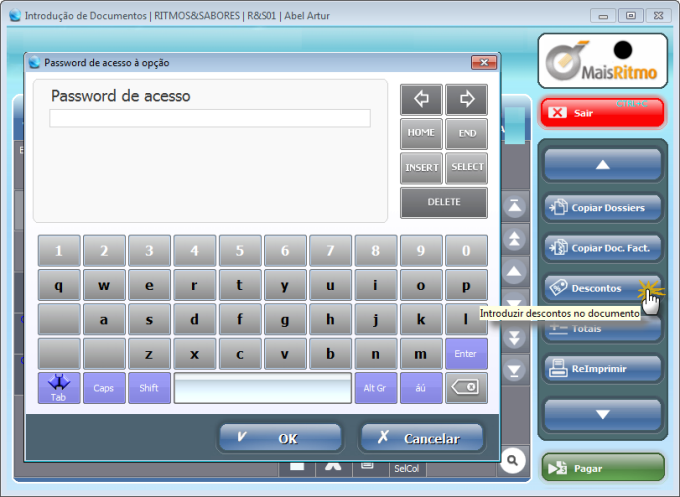Cancel the password dialog
680x497 pixels.
click(421, 438)
